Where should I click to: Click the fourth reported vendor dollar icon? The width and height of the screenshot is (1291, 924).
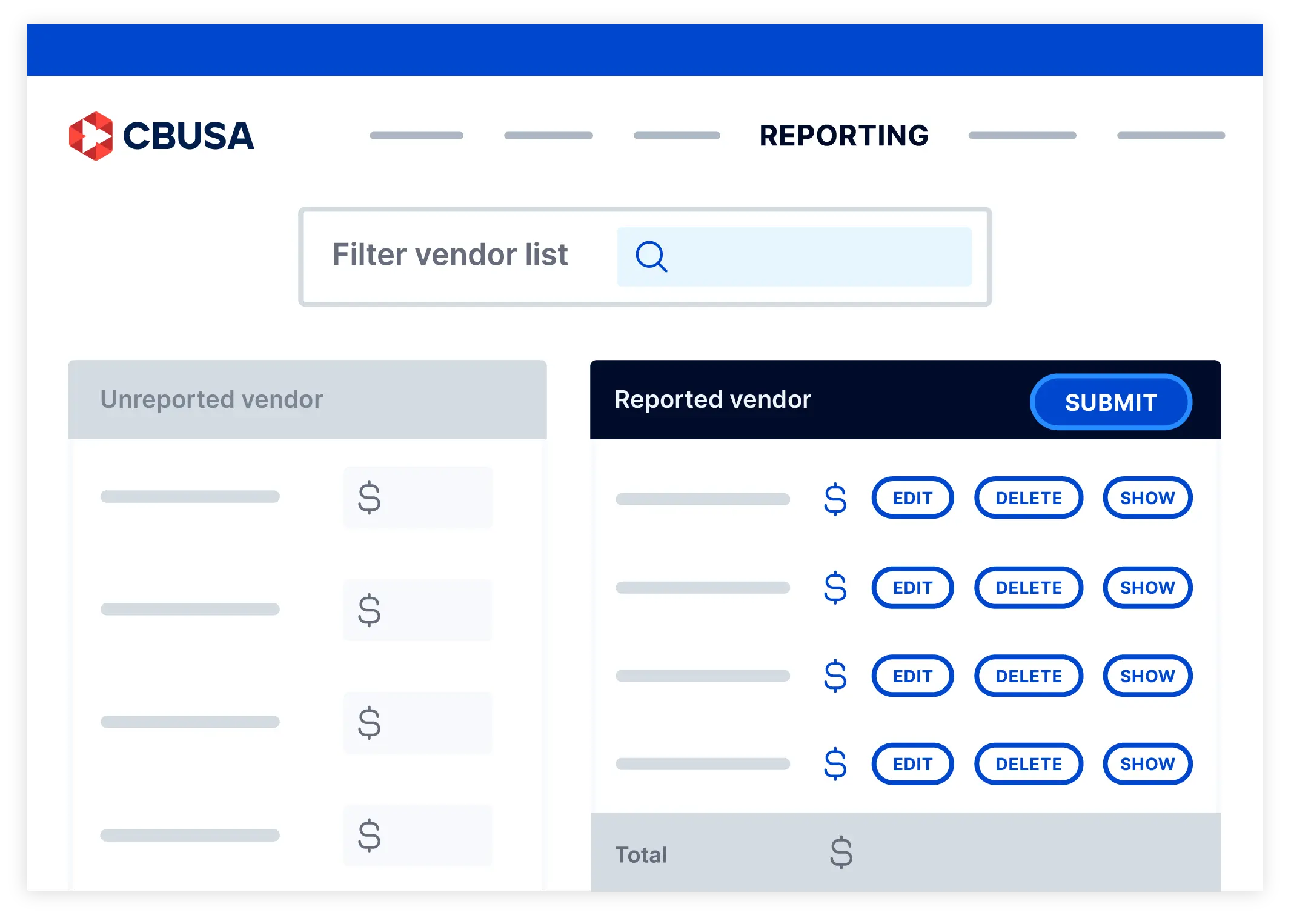pyautogui.click(x=835, y=764)
